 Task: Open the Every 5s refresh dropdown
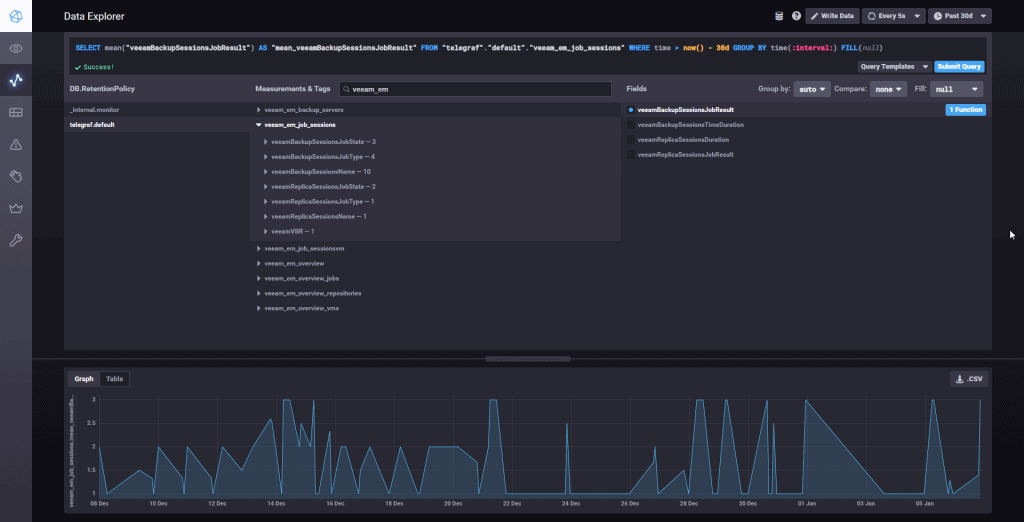[893, 16]
